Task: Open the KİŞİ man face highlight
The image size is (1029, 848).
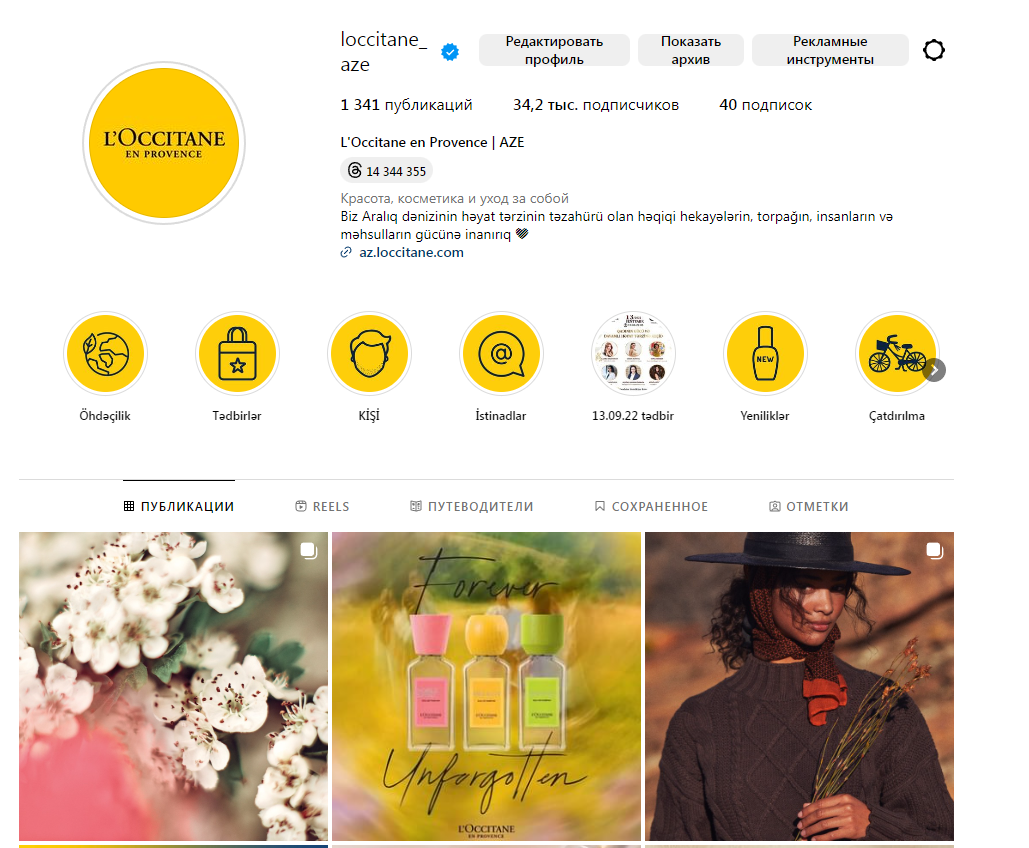Action: click(x=369, y=354)
